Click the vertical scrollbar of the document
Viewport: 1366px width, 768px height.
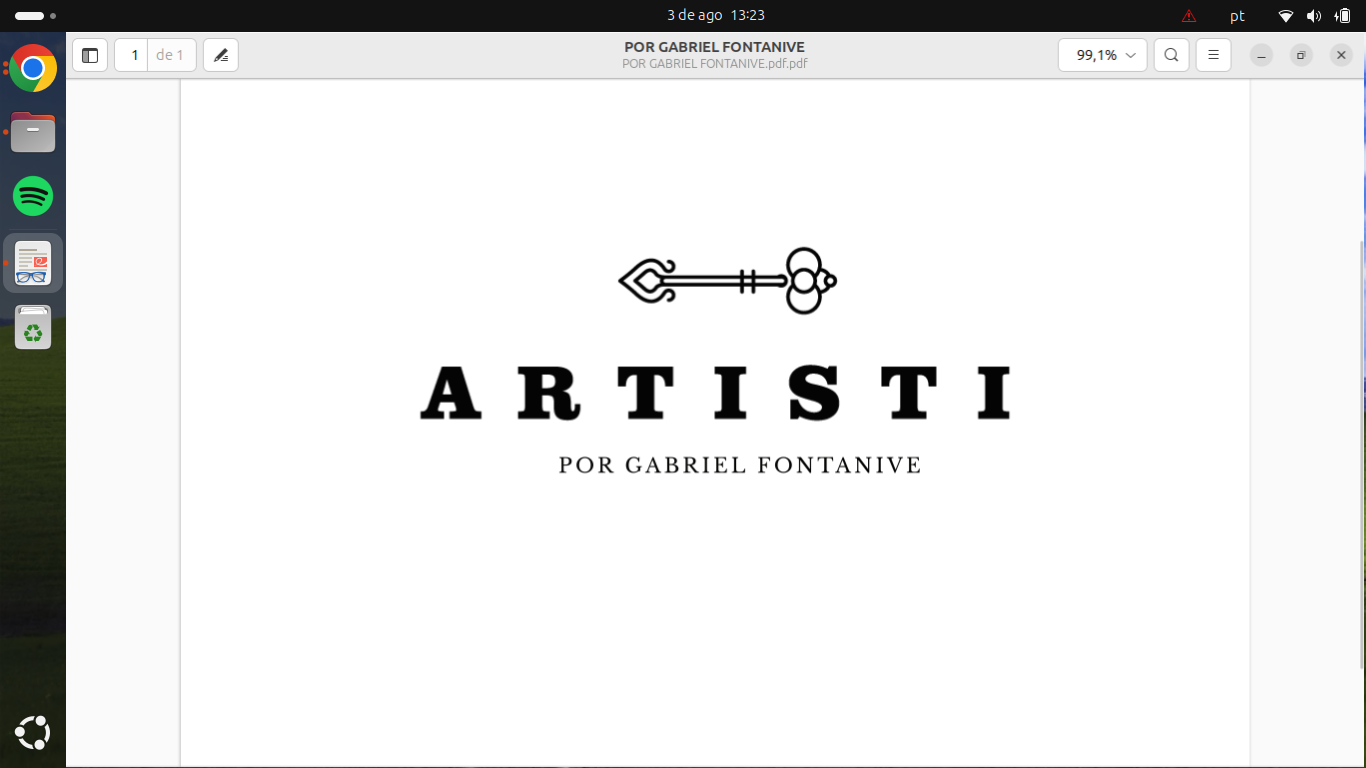pos(1361,450)
